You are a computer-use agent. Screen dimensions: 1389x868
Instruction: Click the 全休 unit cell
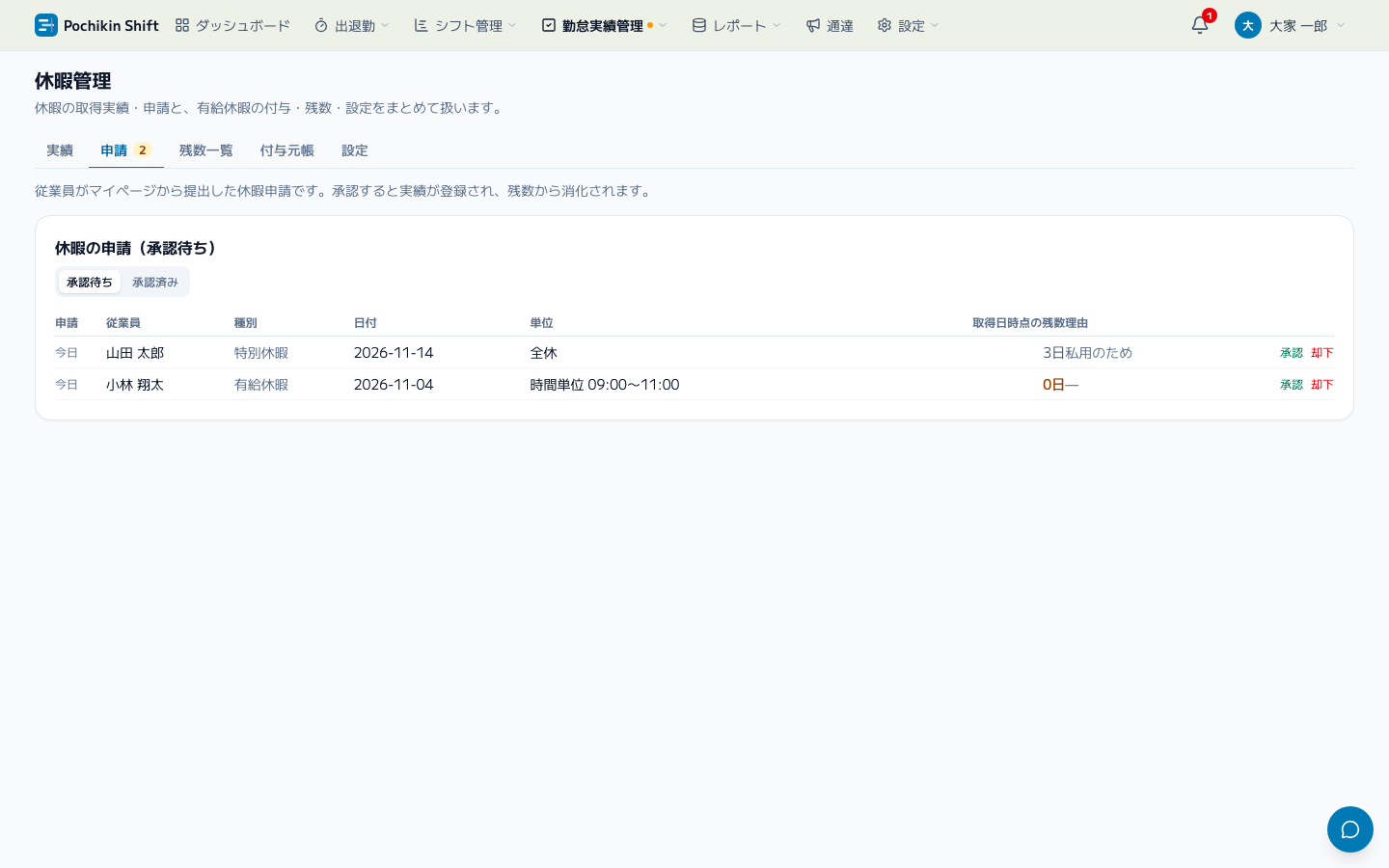(544, 353)
